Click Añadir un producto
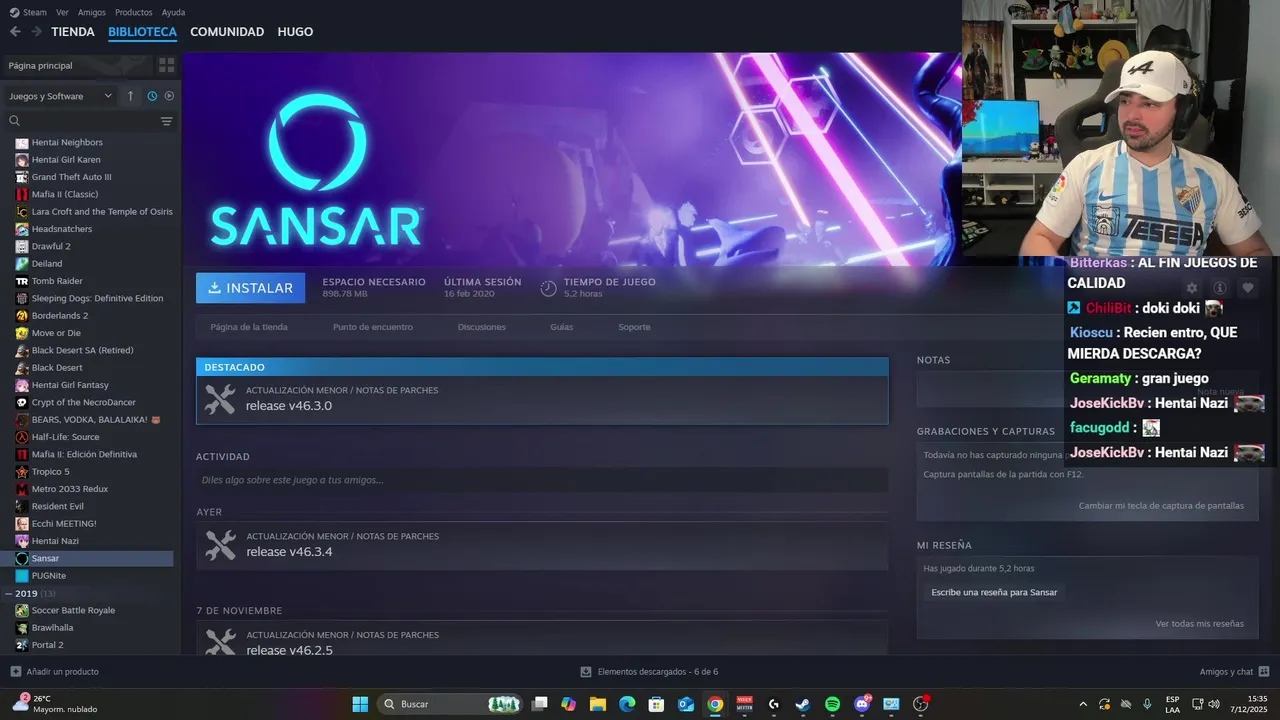Image resolution: width=1280 pixels, height=720 pixels. 54,672
